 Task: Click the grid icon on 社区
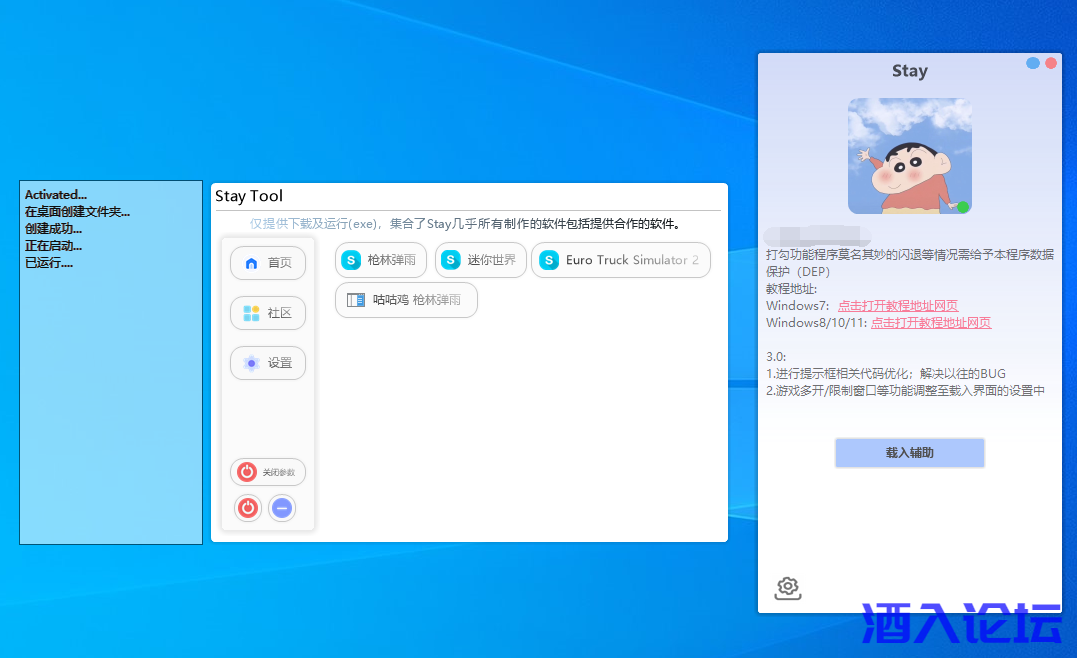point(251,313)
